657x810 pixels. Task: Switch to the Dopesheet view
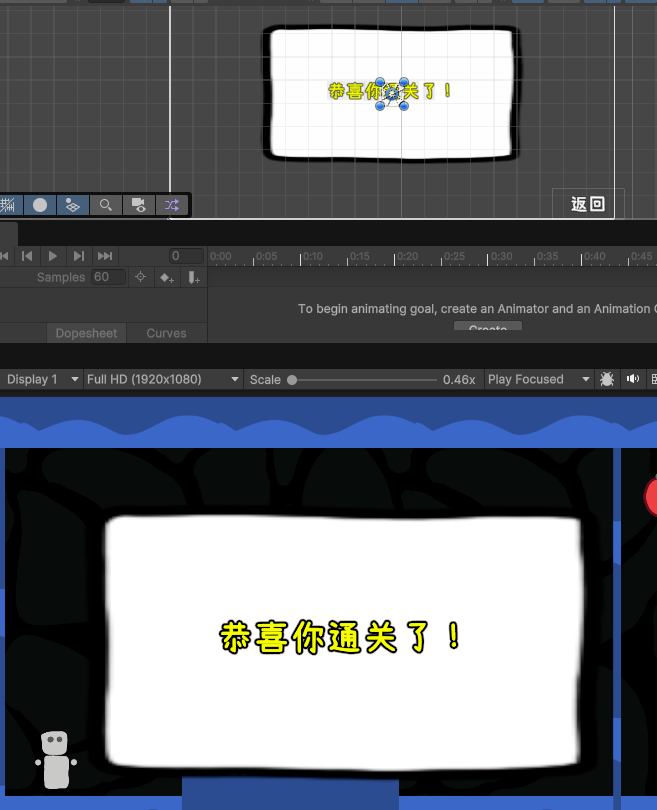[x=86, y=333]
